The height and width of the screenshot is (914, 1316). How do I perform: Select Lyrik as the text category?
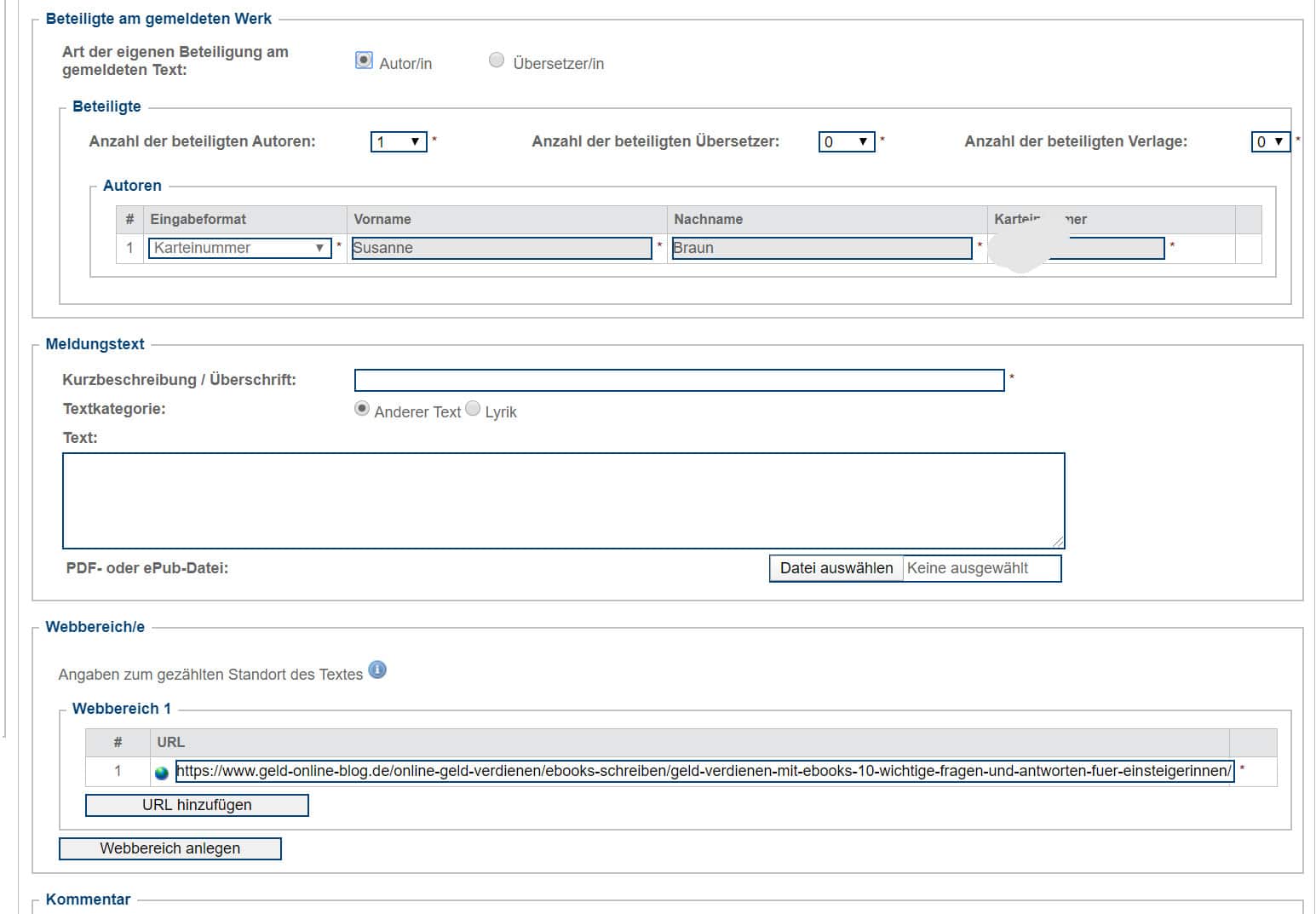click(x=473, y=409)
